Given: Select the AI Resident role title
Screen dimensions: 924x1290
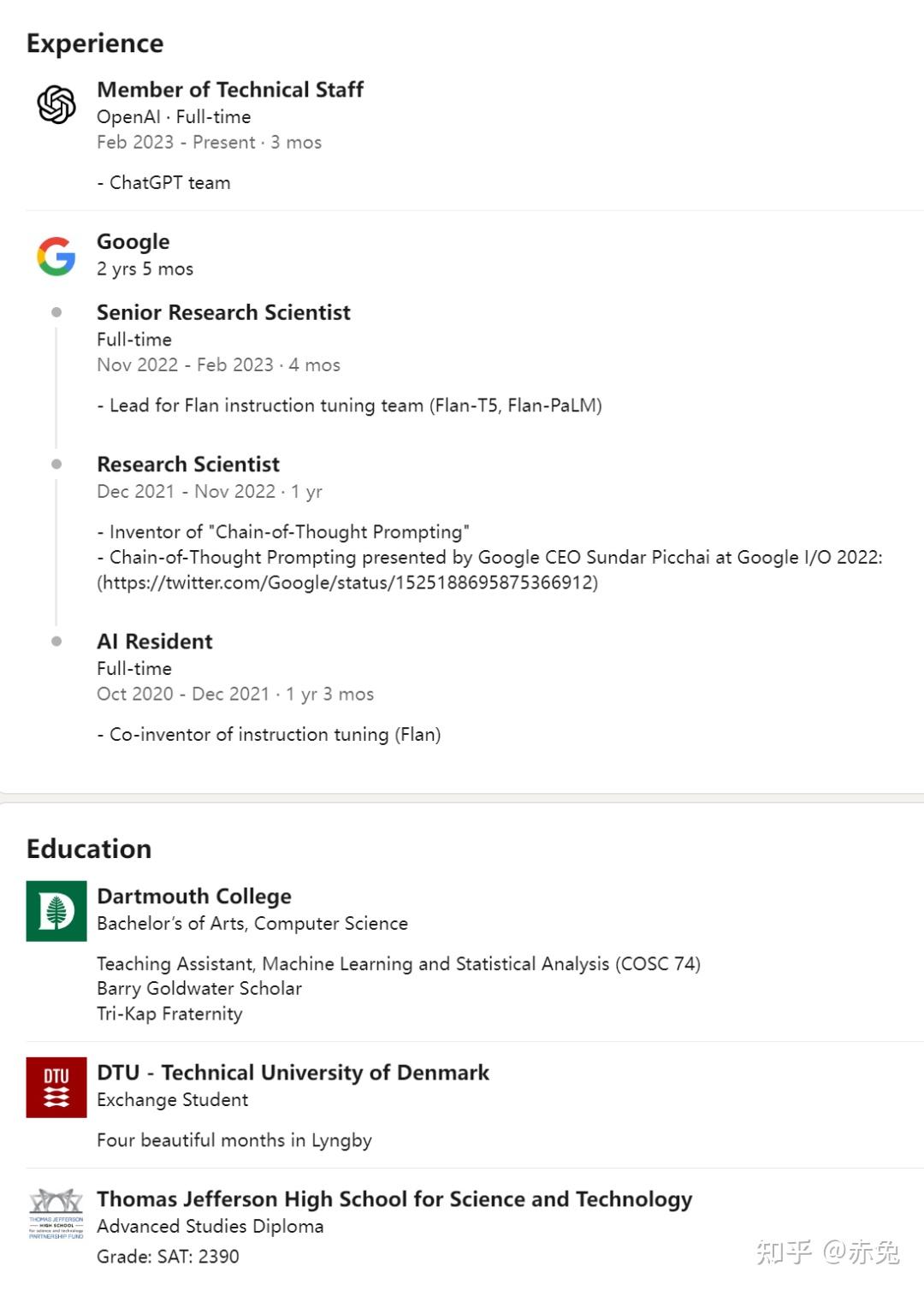Looking at the screenshot, I should (155, 642).
